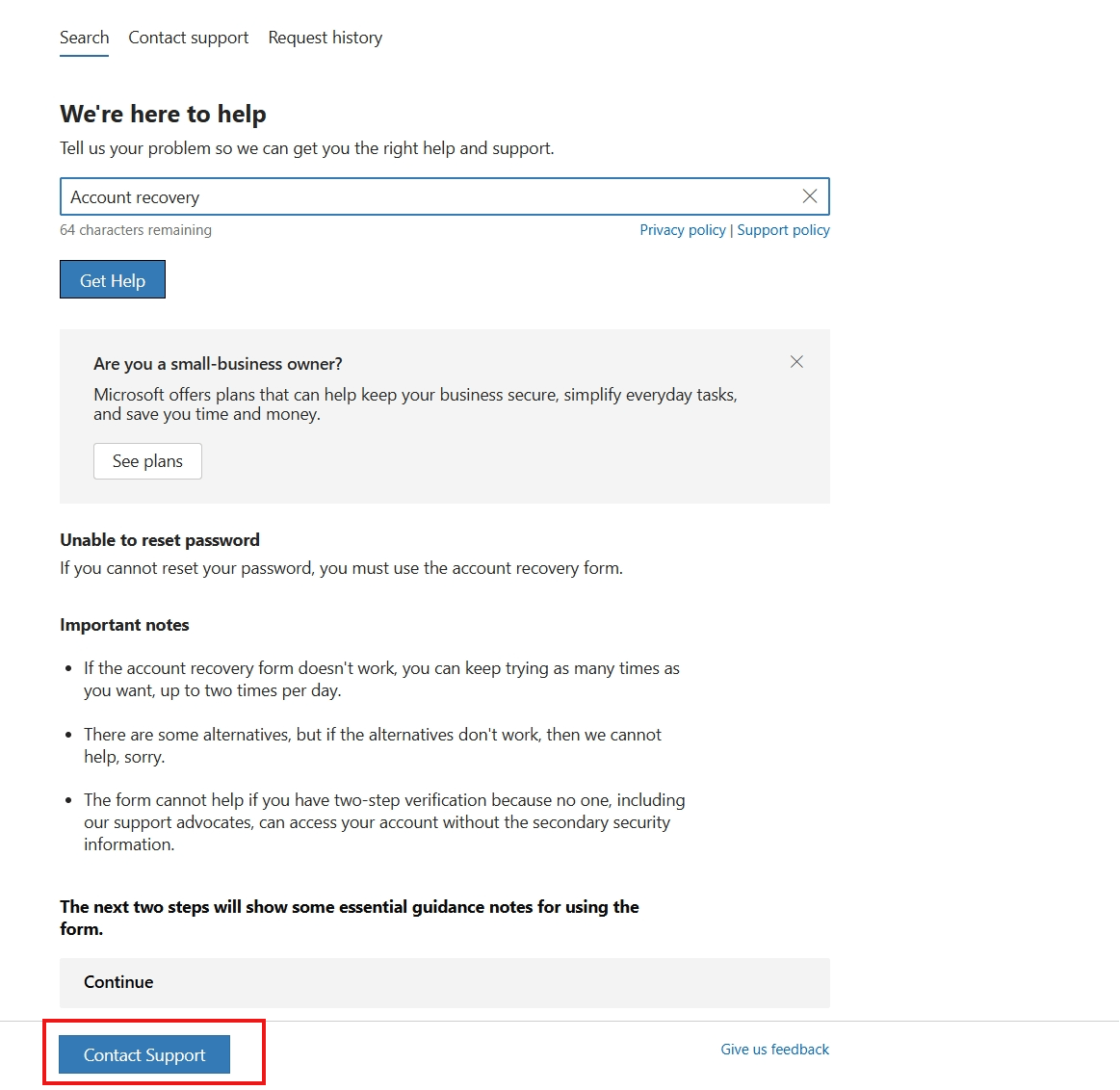This screenshot has width=1120, height=1090.
Task: Switch to the Contact support tab
Action: click(188, 38)
